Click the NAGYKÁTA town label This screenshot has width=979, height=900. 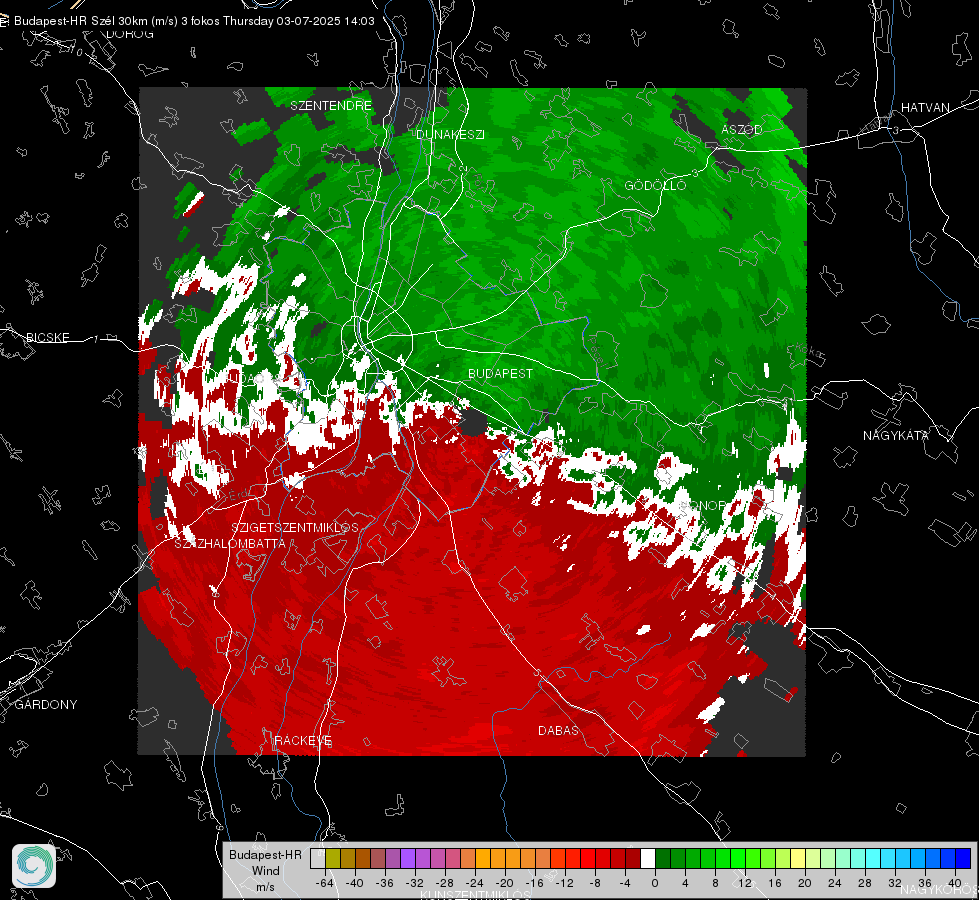point(895,435)
